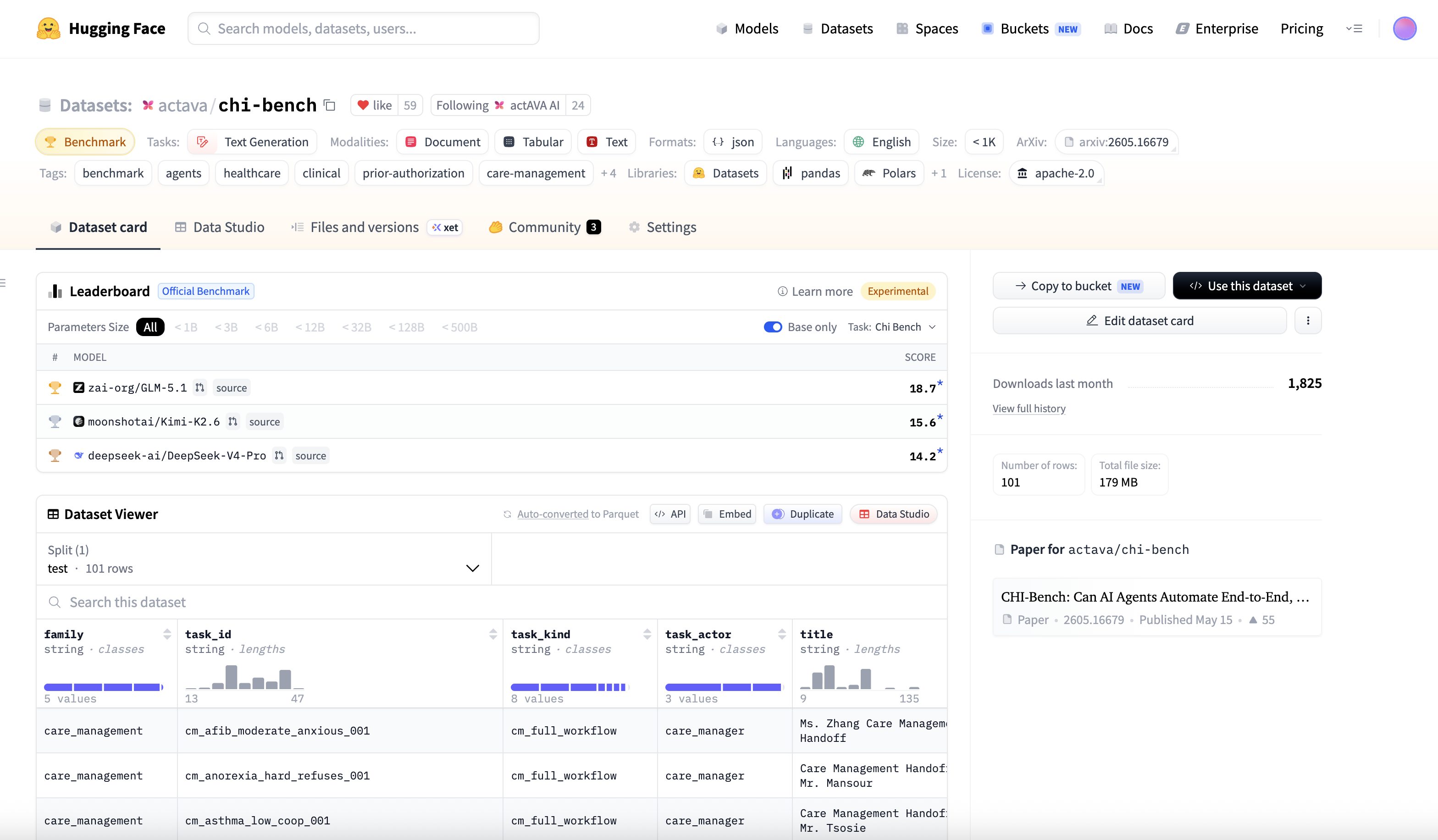Sort by the task_id column
Image resolution: width=1438 pixels, height=840 pixels.
[493, 634]
